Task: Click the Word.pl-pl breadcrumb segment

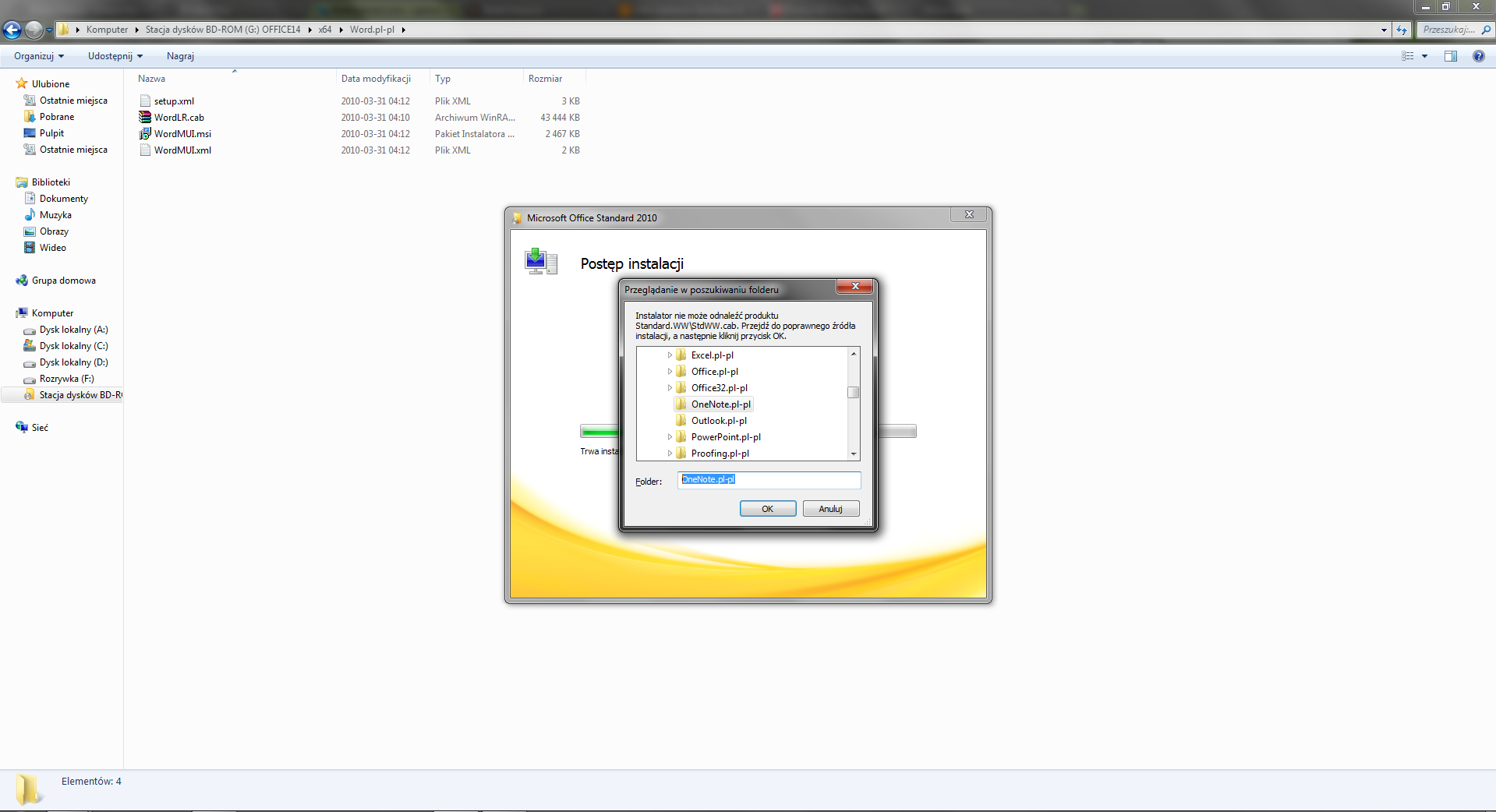Action: pyautogui.click(x=372, y=30)
